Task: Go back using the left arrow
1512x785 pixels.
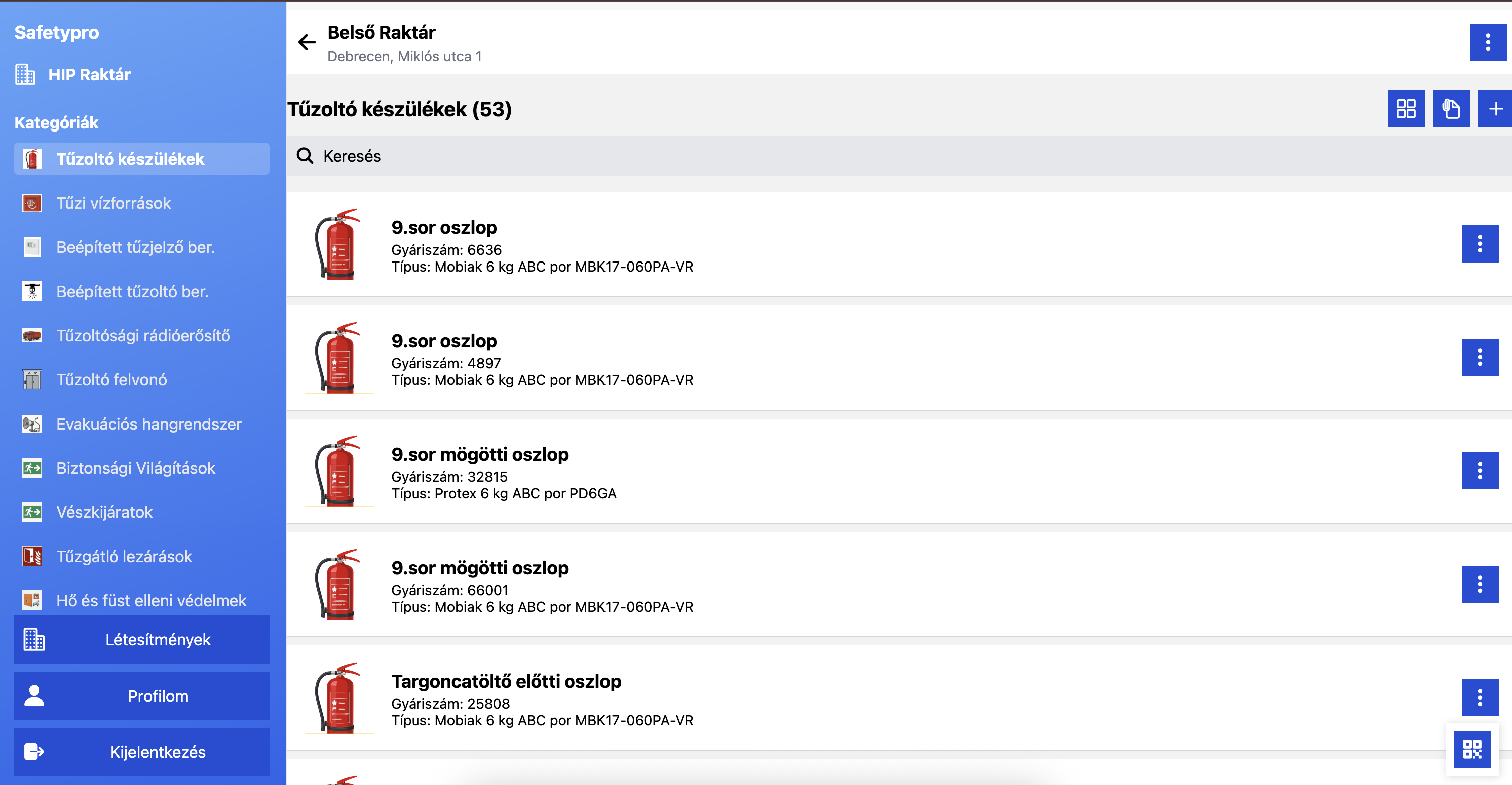Action: click(307, 42)
